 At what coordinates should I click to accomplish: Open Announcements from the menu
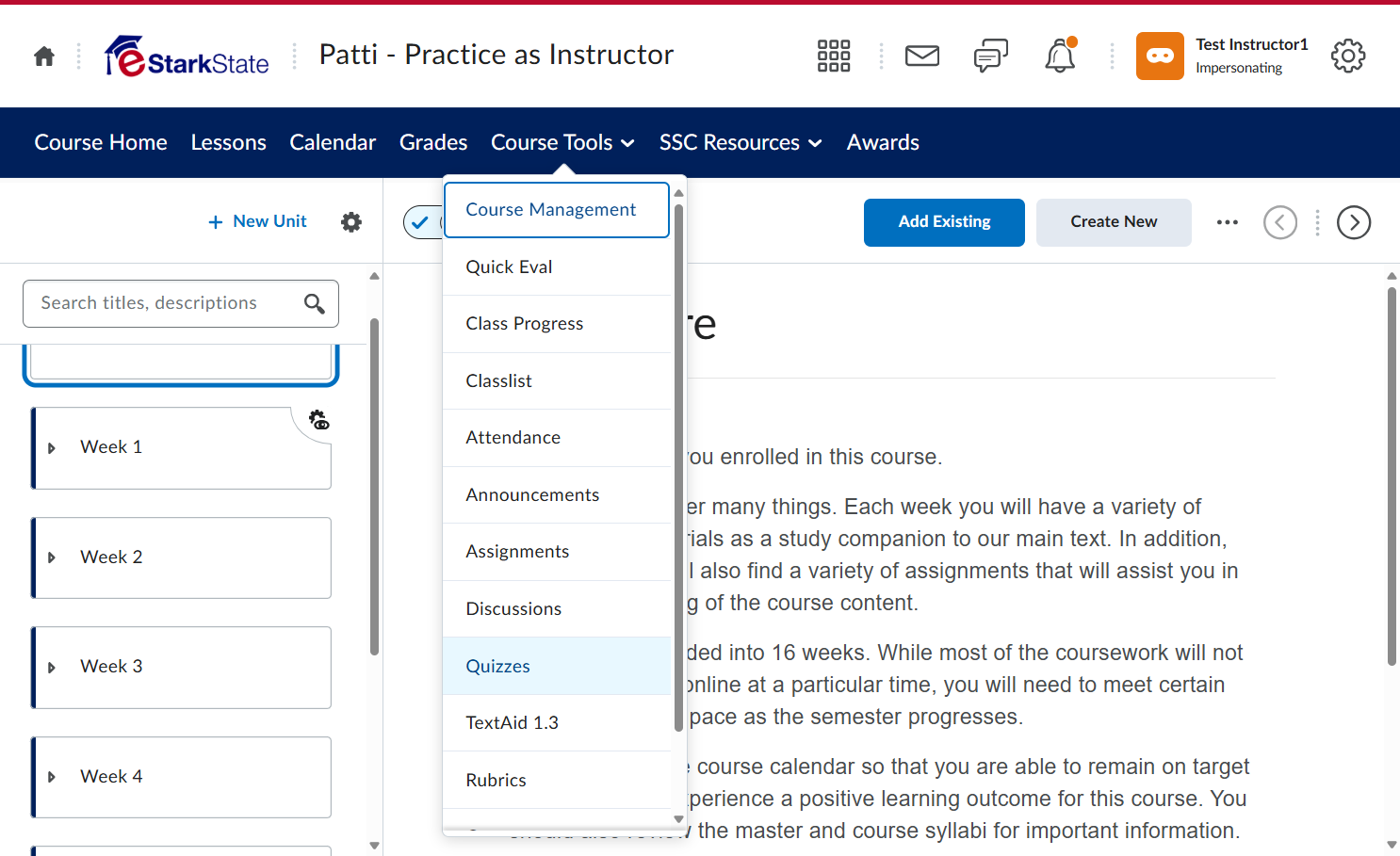point(557,495)
